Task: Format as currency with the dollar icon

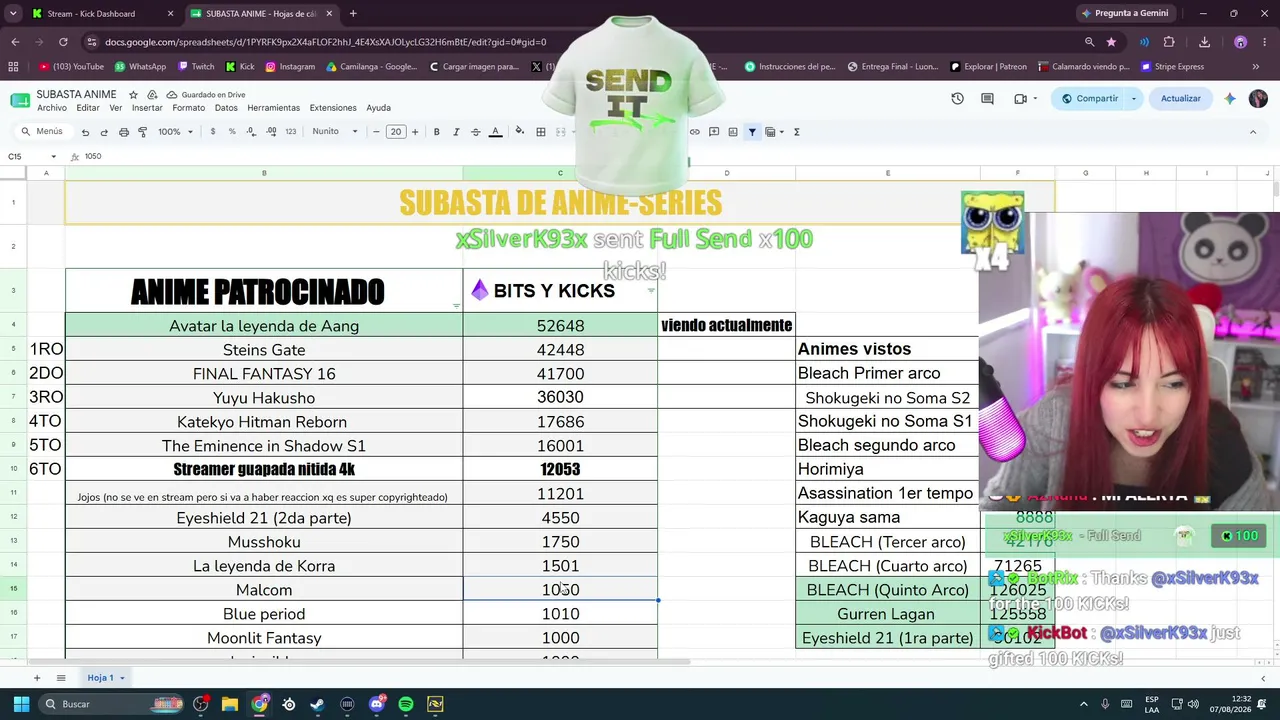Action: pos(213,132)
